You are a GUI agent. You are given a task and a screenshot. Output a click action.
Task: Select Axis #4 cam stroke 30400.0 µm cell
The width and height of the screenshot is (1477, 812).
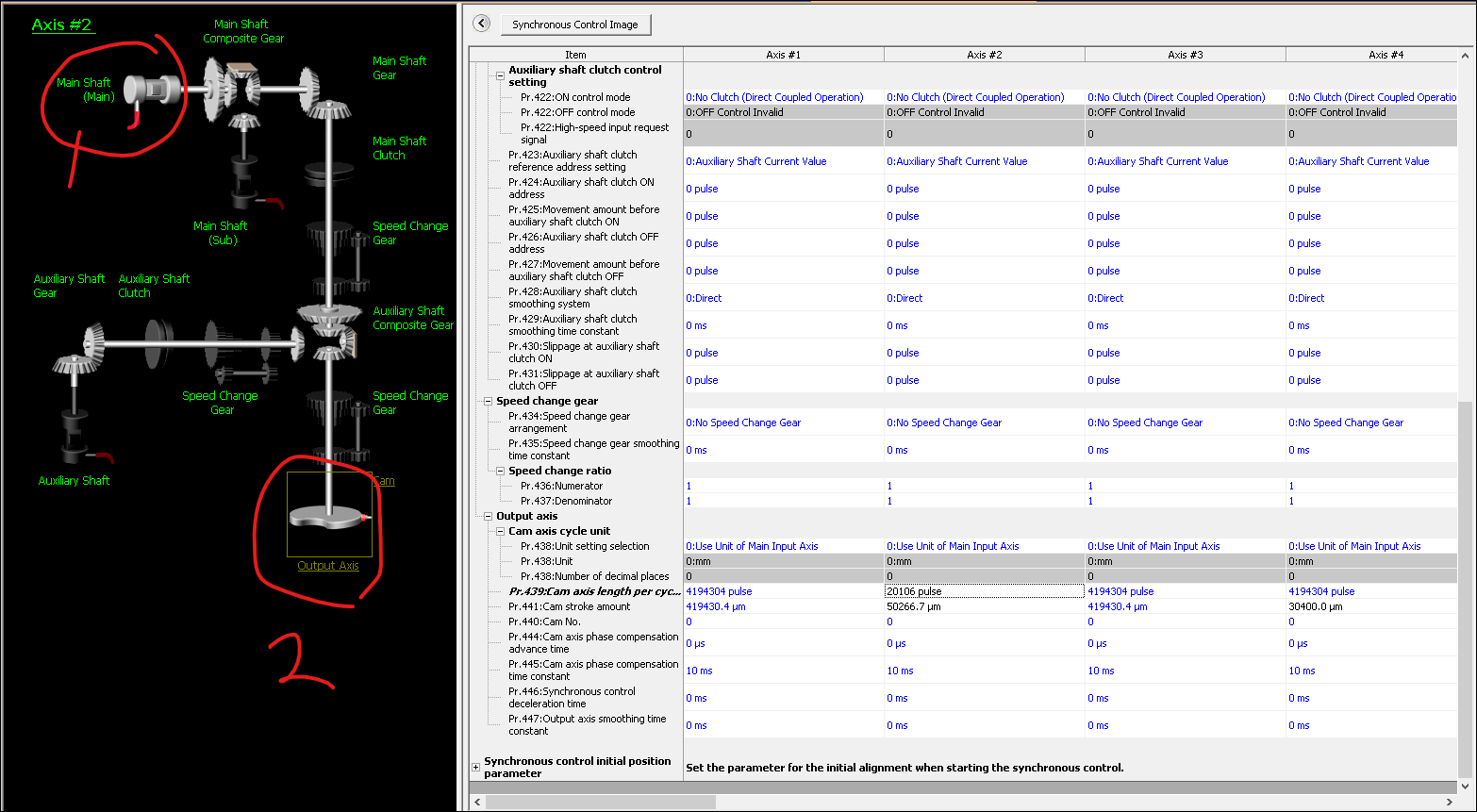pos(1372,606)
